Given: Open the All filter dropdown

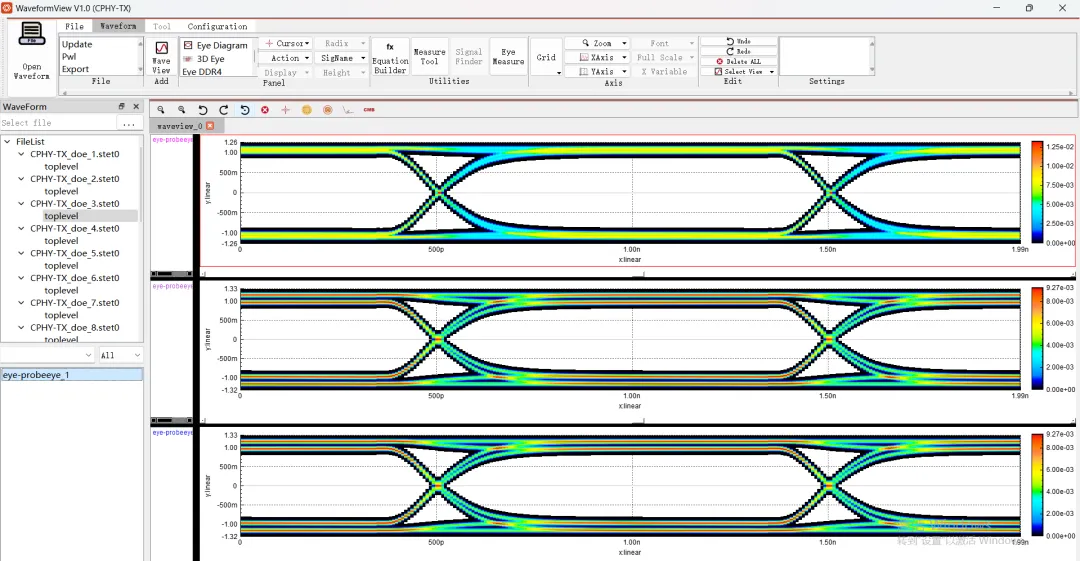Looking at the screenshot, I should point(121,355).
